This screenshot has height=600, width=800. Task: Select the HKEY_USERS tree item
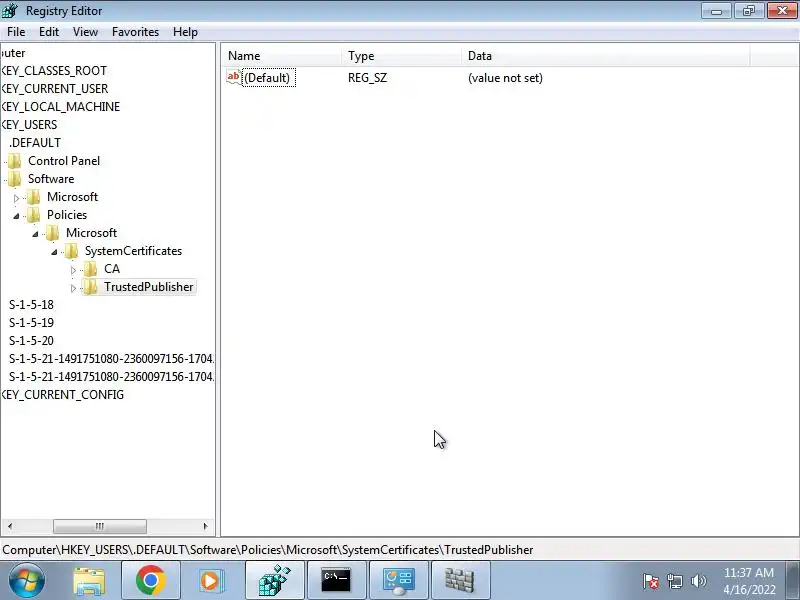coord(29,125)
